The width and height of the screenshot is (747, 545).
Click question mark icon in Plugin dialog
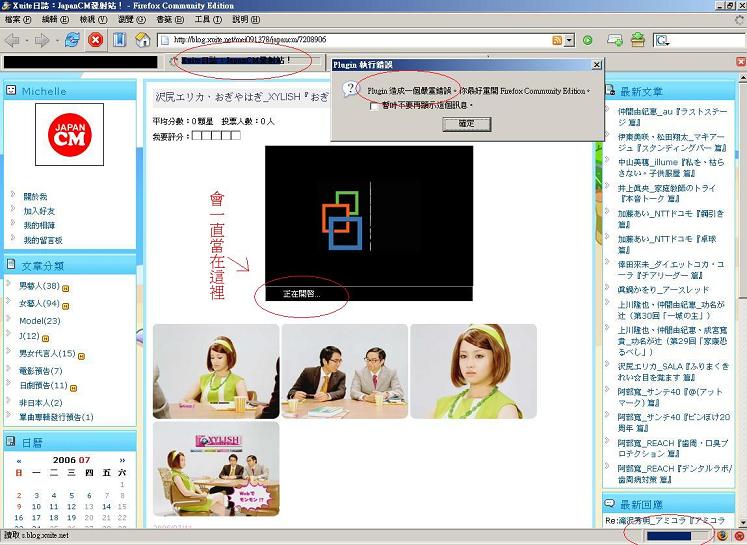351,89
